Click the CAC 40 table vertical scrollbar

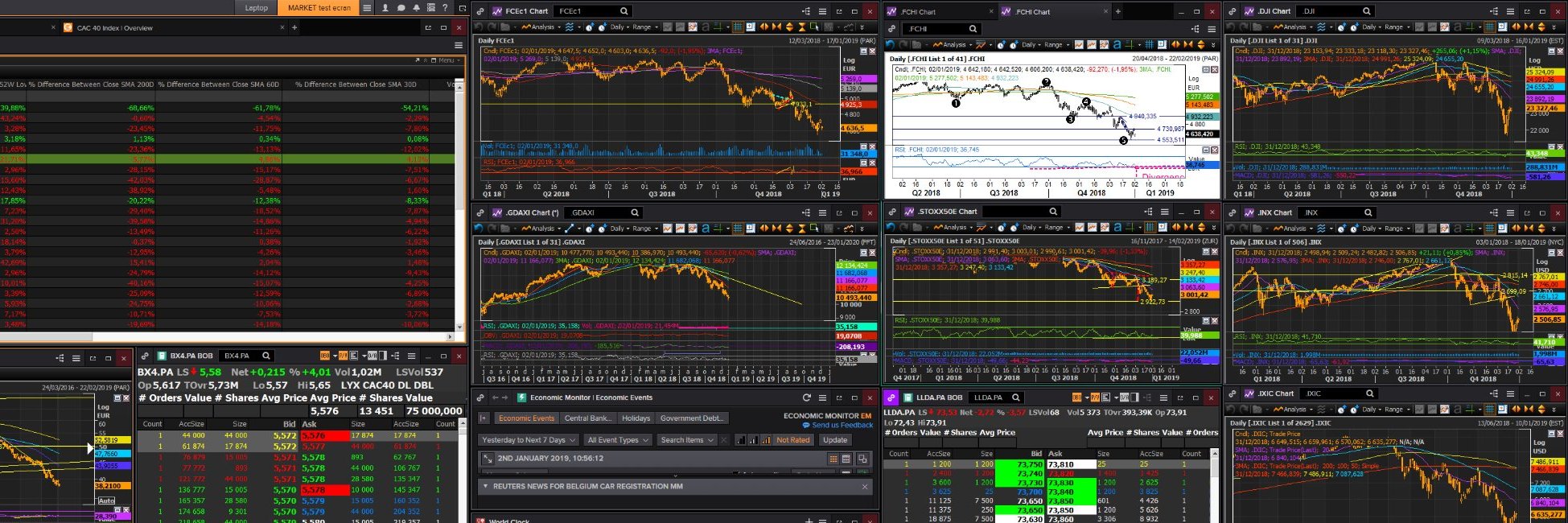pyautogui.click(x=460, y=206)
